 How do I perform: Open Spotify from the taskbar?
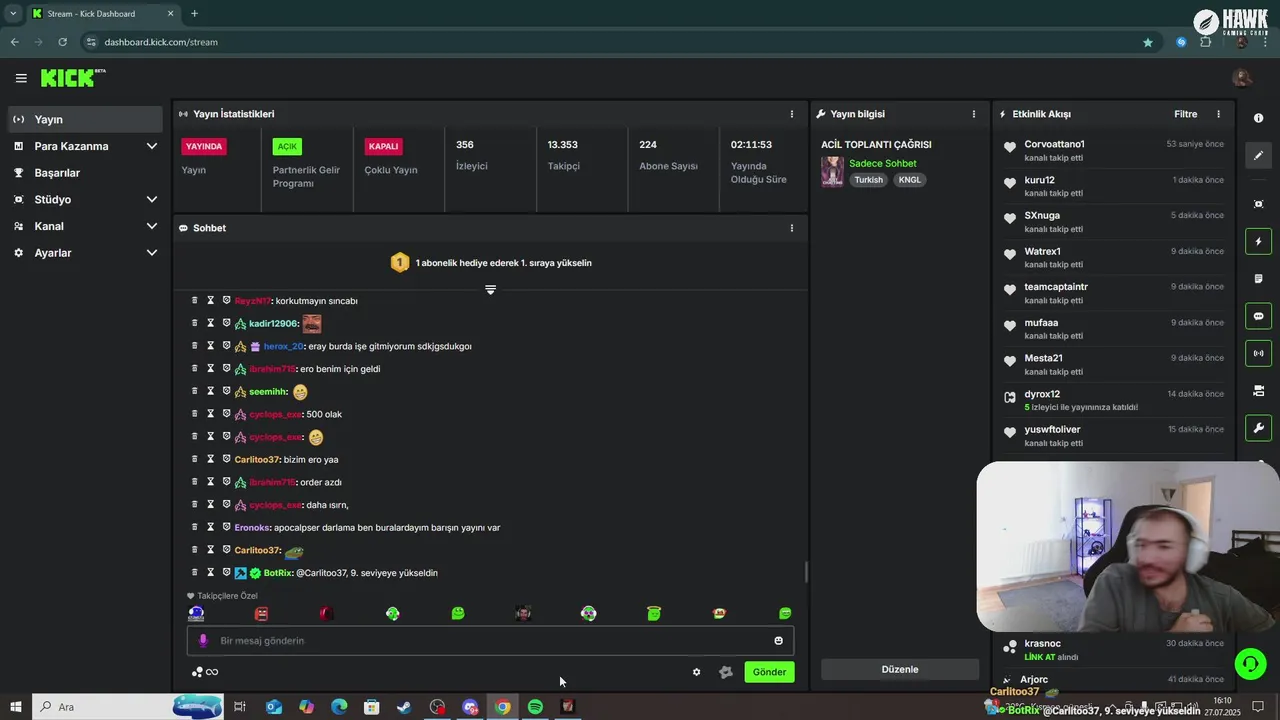(535, 707)
